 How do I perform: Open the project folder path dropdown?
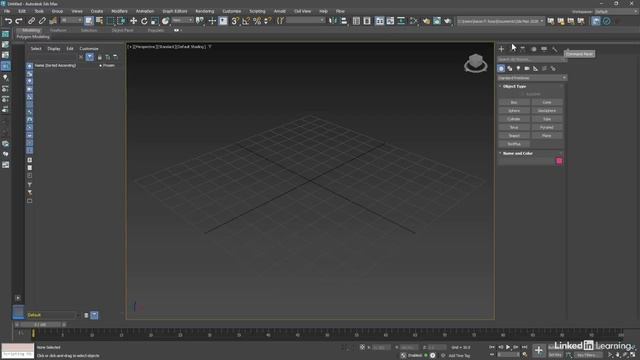coord(500,21)
